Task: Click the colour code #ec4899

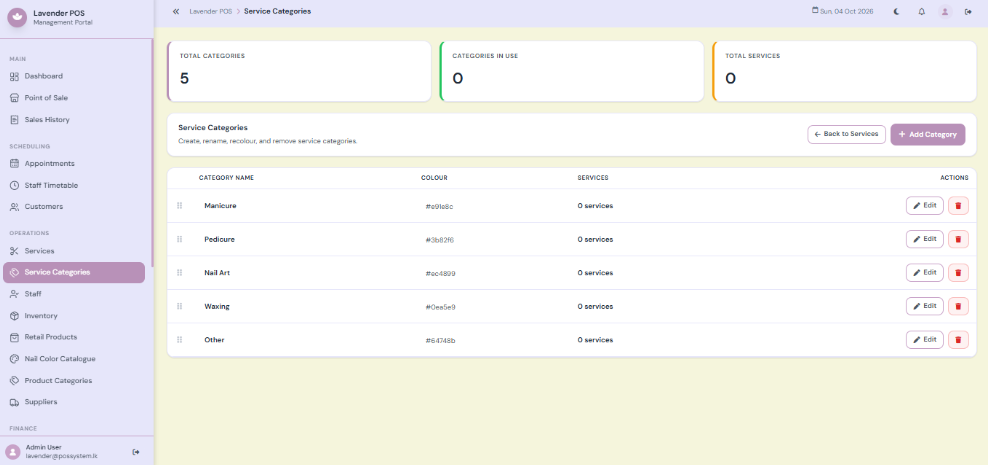Action: (440, 273)
